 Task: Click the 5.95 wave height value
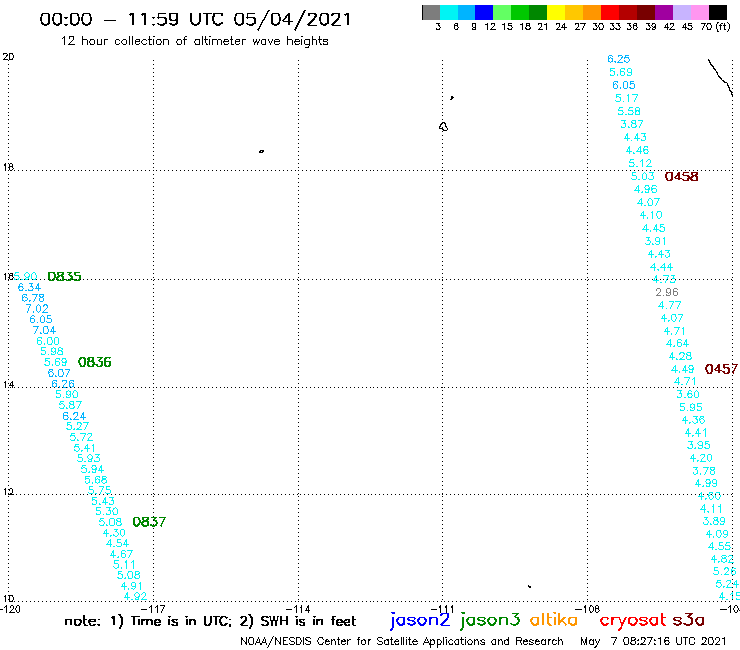[690, 407]
